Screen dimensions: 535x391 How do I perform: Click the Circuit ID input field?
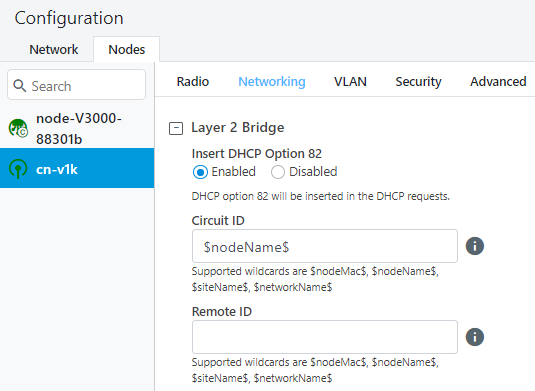pos(325,246)
